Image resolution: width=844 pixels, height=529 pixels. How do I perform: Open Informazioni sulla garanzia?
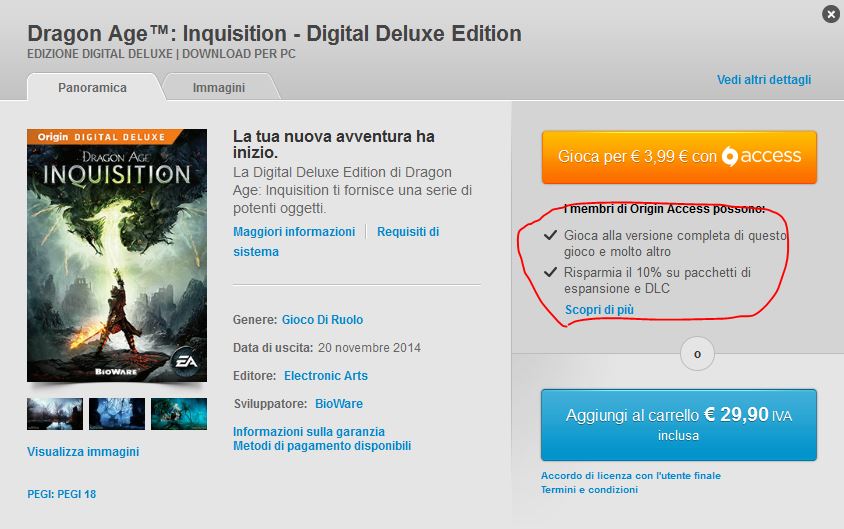pyautogui.click(x=309, y=432)
